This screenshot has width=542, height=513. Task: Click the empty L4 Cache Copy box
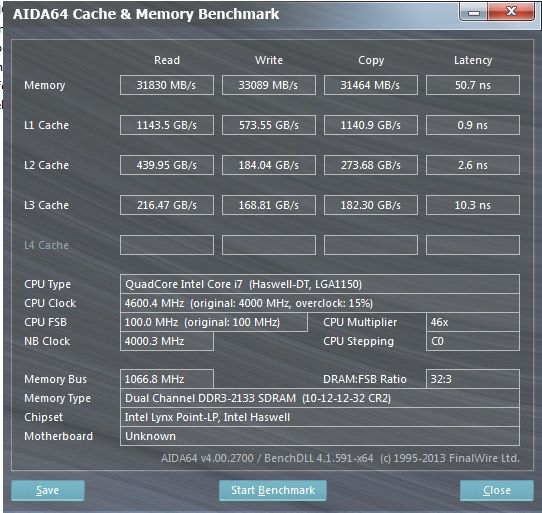(x=371, y=245)
